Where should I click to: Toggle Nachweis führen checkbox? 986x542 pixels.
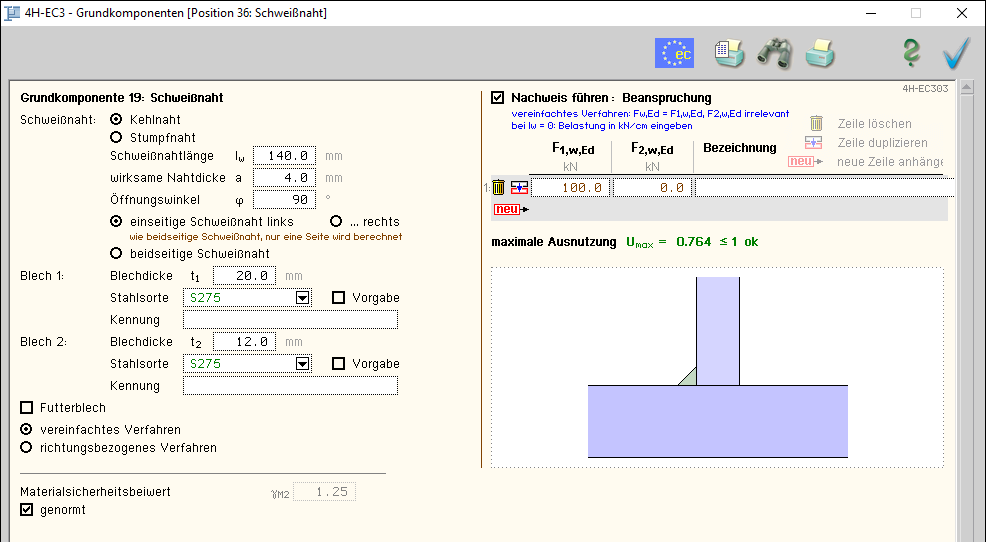(498, 98)
